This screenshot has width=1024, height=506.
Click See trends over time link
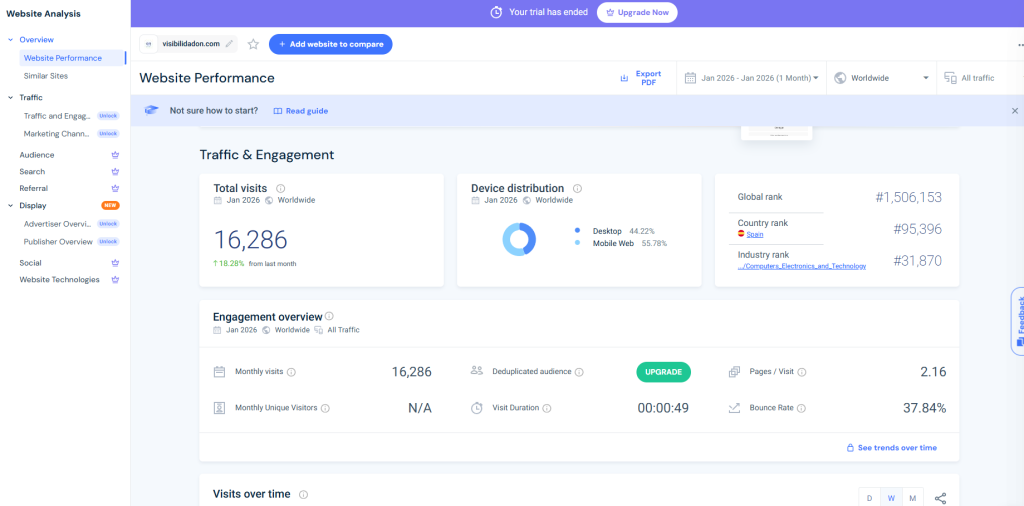coord(892,448)
